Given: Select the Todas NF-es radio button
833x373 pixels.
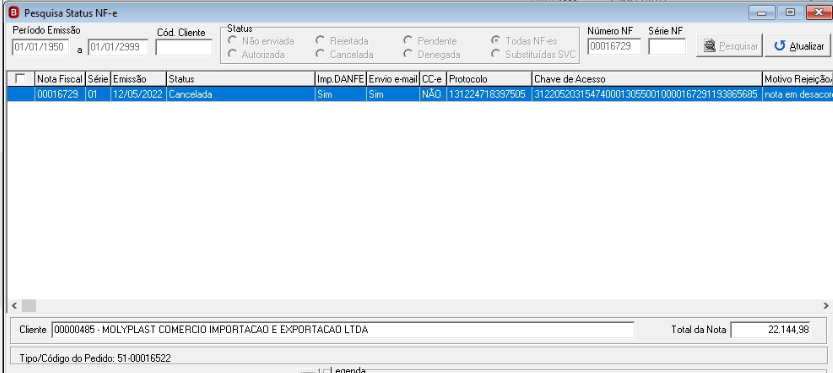Looking at the screenshot, I should click(496, 40).
